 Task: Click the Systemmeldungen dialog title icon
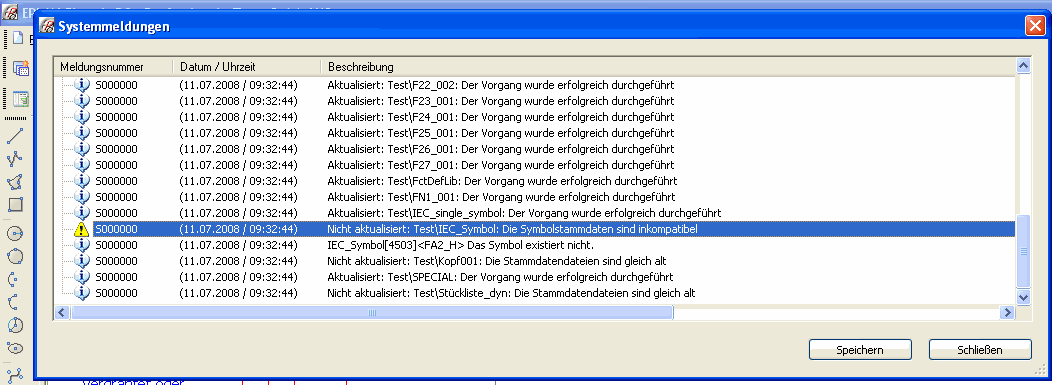click(x=47, y=26)
